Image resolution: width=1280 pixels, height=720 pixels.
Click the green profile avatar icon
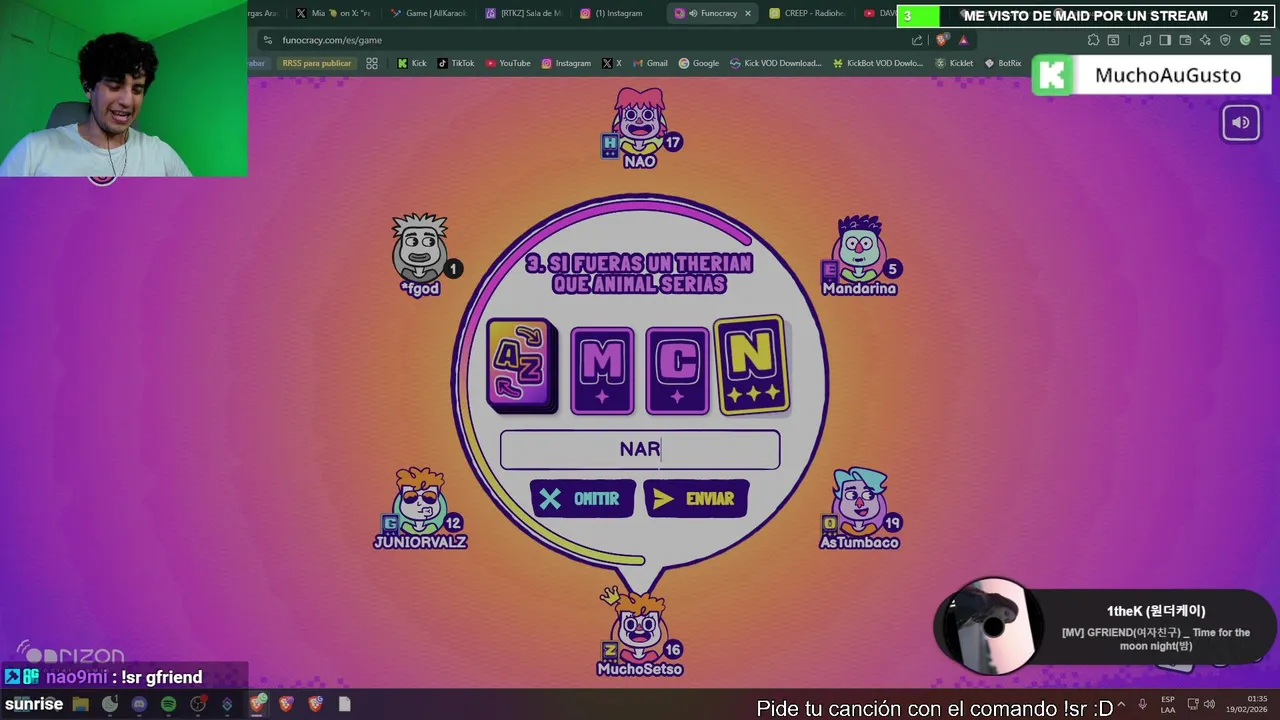[x=1245, y=40]
